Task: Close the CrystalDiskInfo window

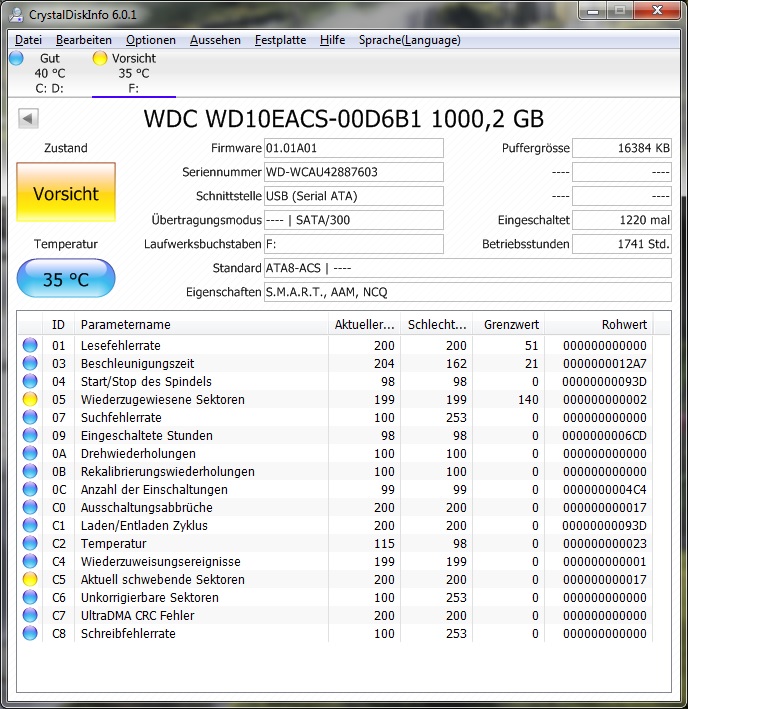Action: pos(657,11)
